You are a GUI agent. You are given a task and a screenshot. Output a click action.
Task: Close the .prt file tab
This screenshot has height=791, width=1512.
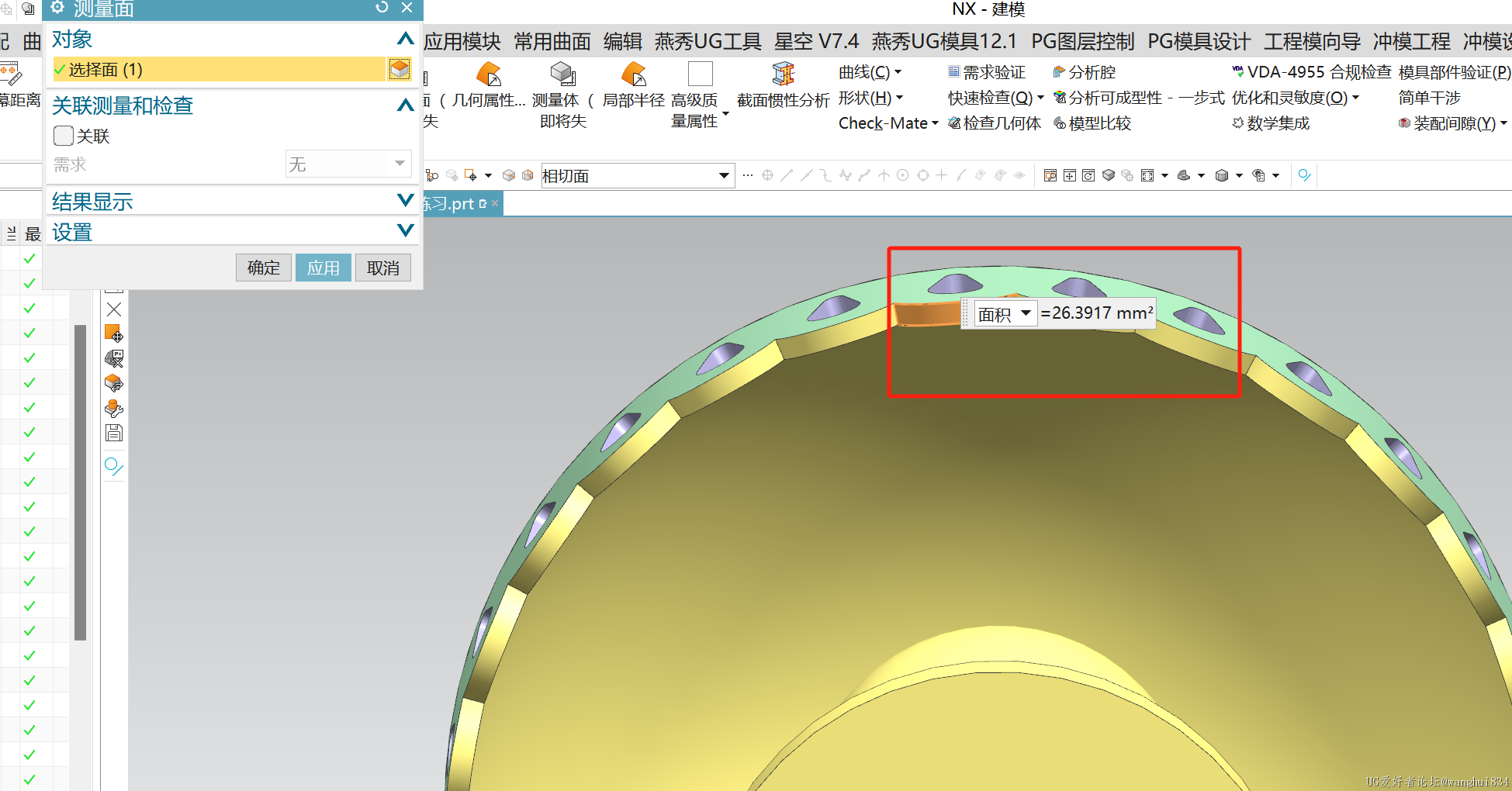click(x=495, y=203)
